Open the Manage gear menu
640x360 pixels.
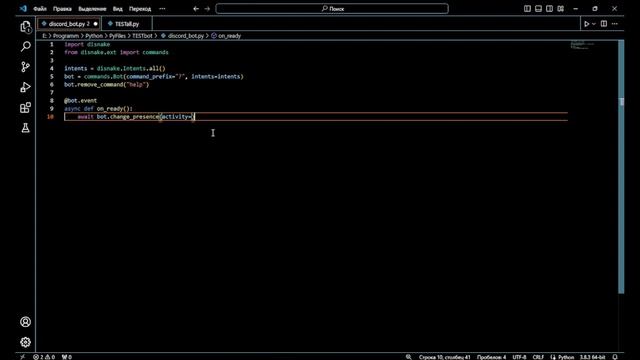coord(25,342)
